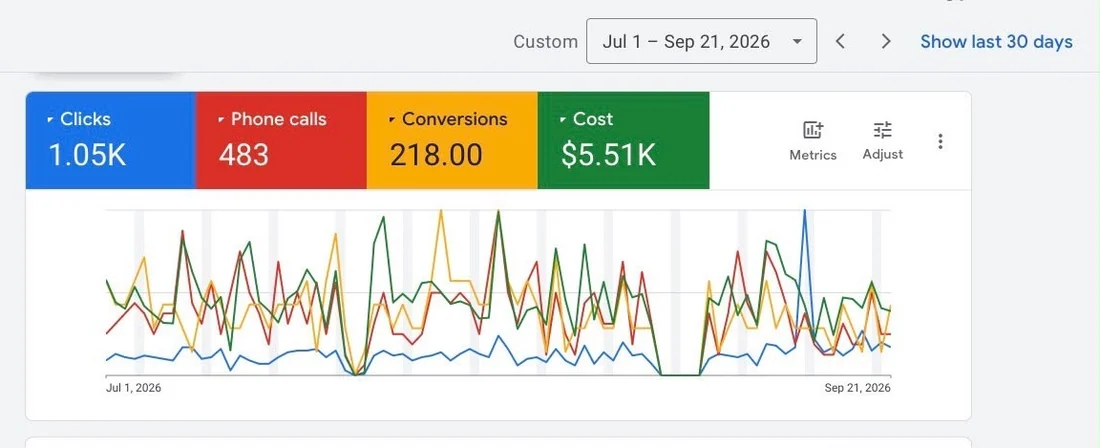1100x448 pixels.
Task: Open the Phone calls metric dropdown tile
Action: 281,140
